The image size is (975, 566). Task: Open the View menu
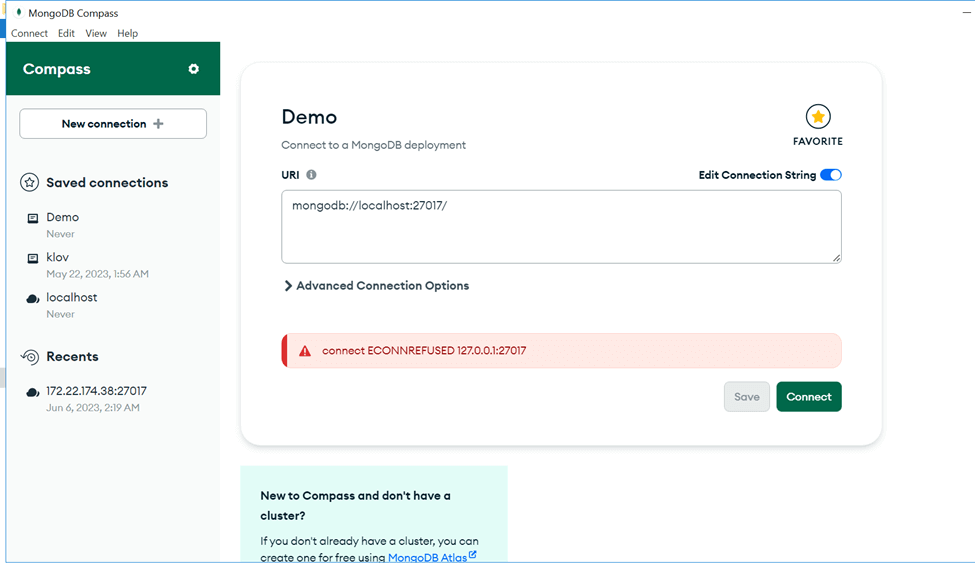pyautogui.click(x=96, y=33)
